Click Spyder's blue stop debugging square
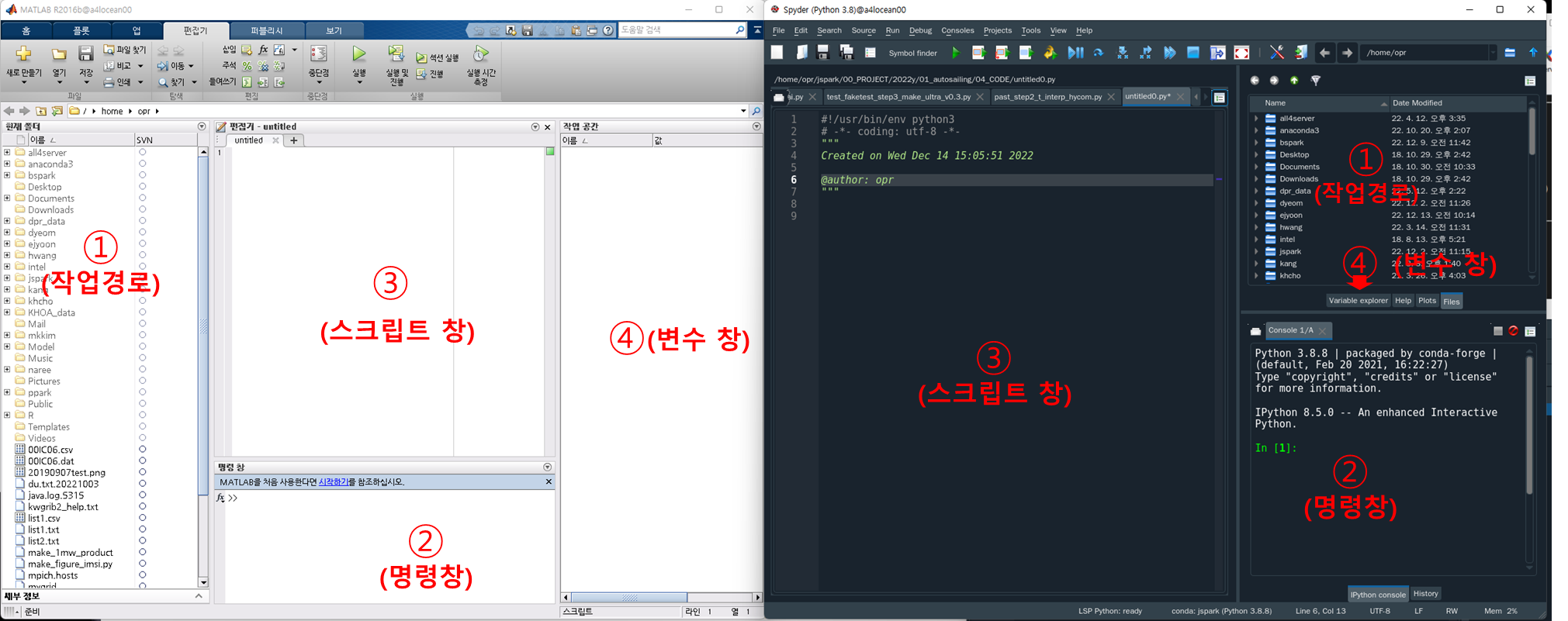The image size is (1568, 621). pos(1193,53)
